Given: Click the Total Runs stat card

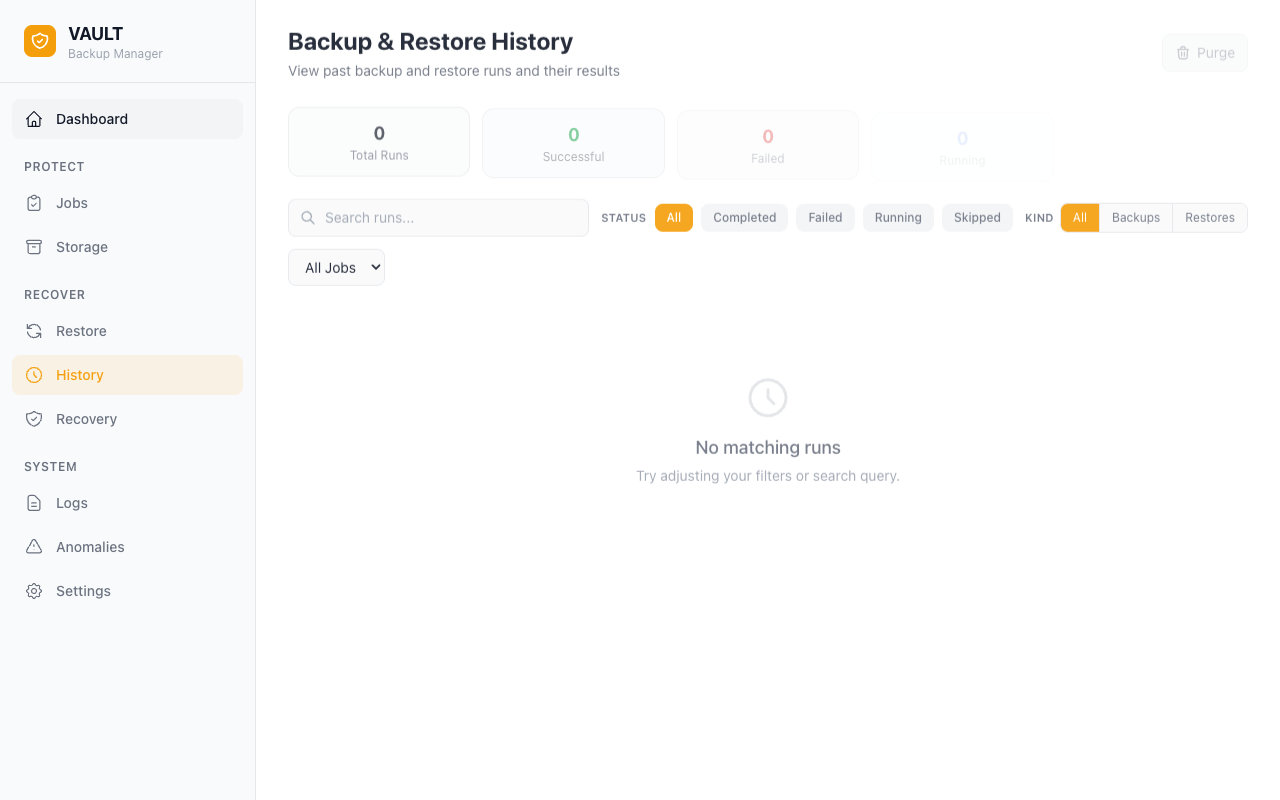Looking at the screenshot, I should point(379,142).
